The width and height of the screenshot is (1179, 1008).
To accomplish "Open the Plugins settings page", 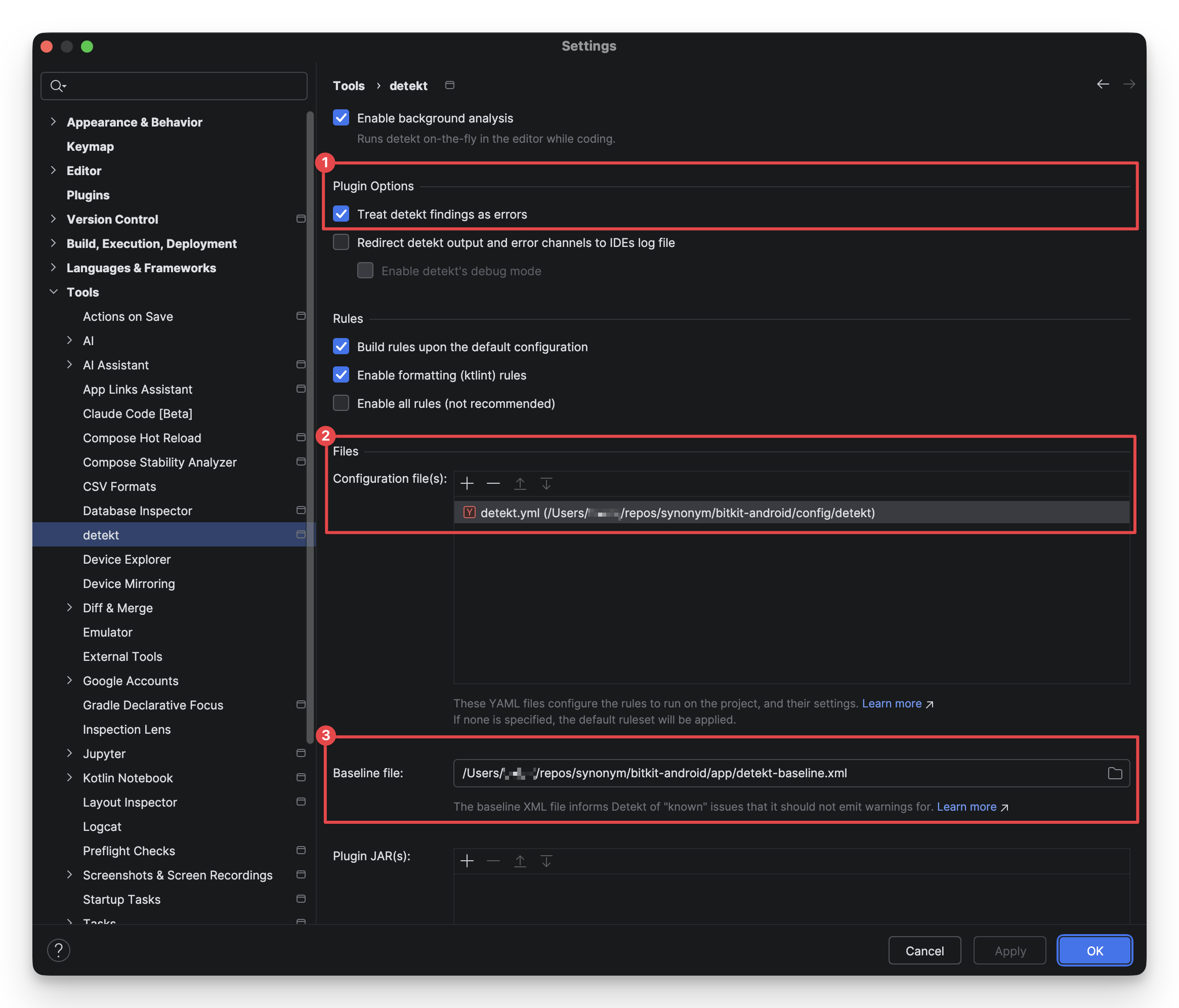I will click(x=88, y=195).
